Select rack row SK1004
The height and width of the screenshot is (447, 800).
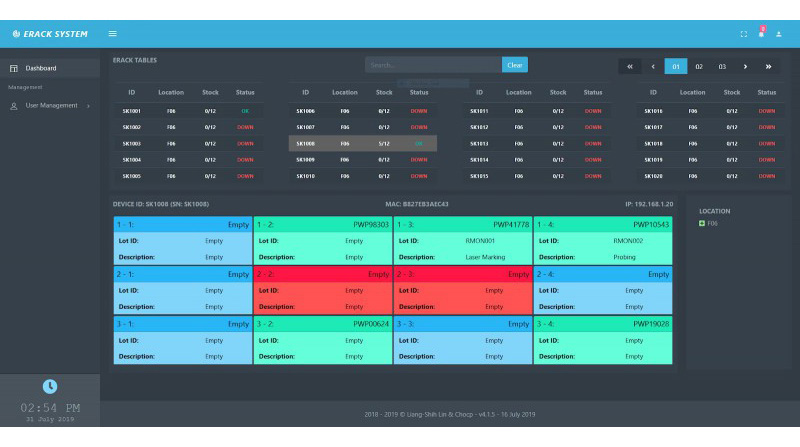189,160
